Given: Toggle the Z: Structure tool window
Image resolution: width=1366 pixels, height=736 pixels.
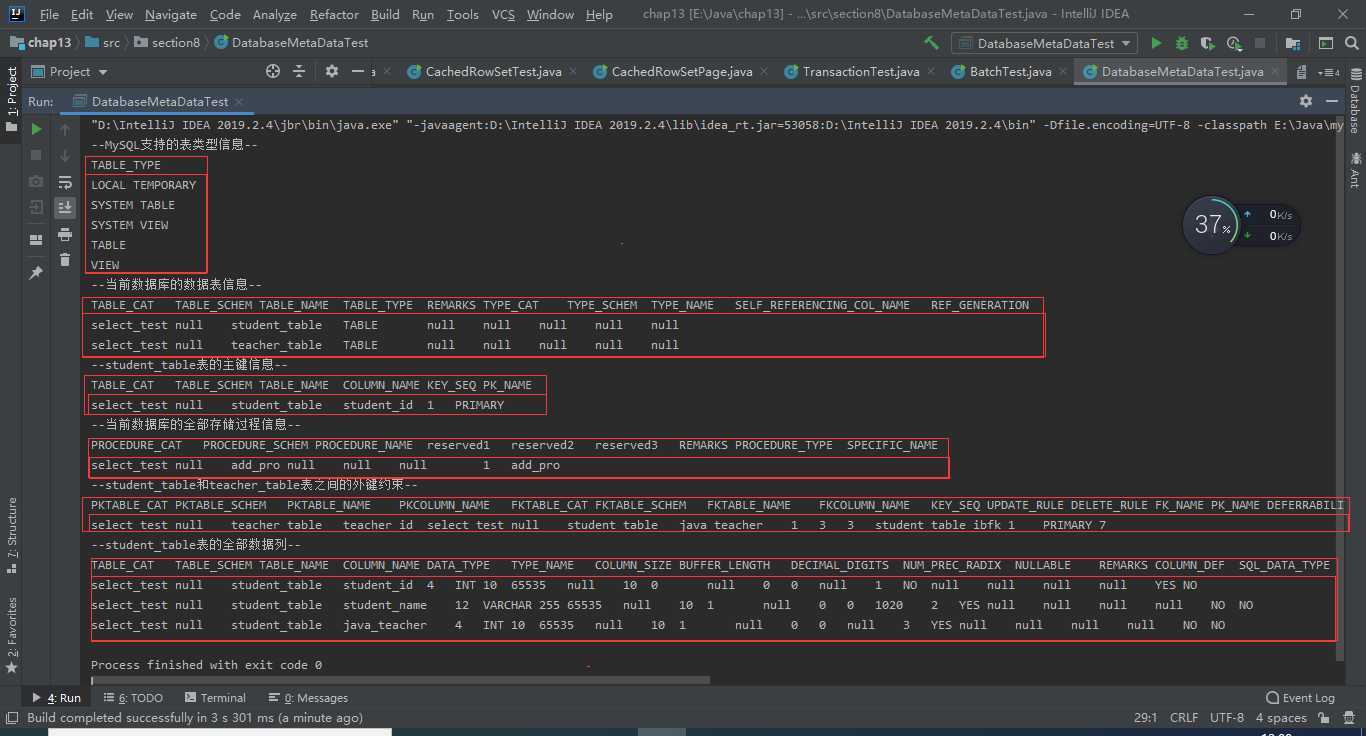Looking at the screenshot, I should pos(12,535).
